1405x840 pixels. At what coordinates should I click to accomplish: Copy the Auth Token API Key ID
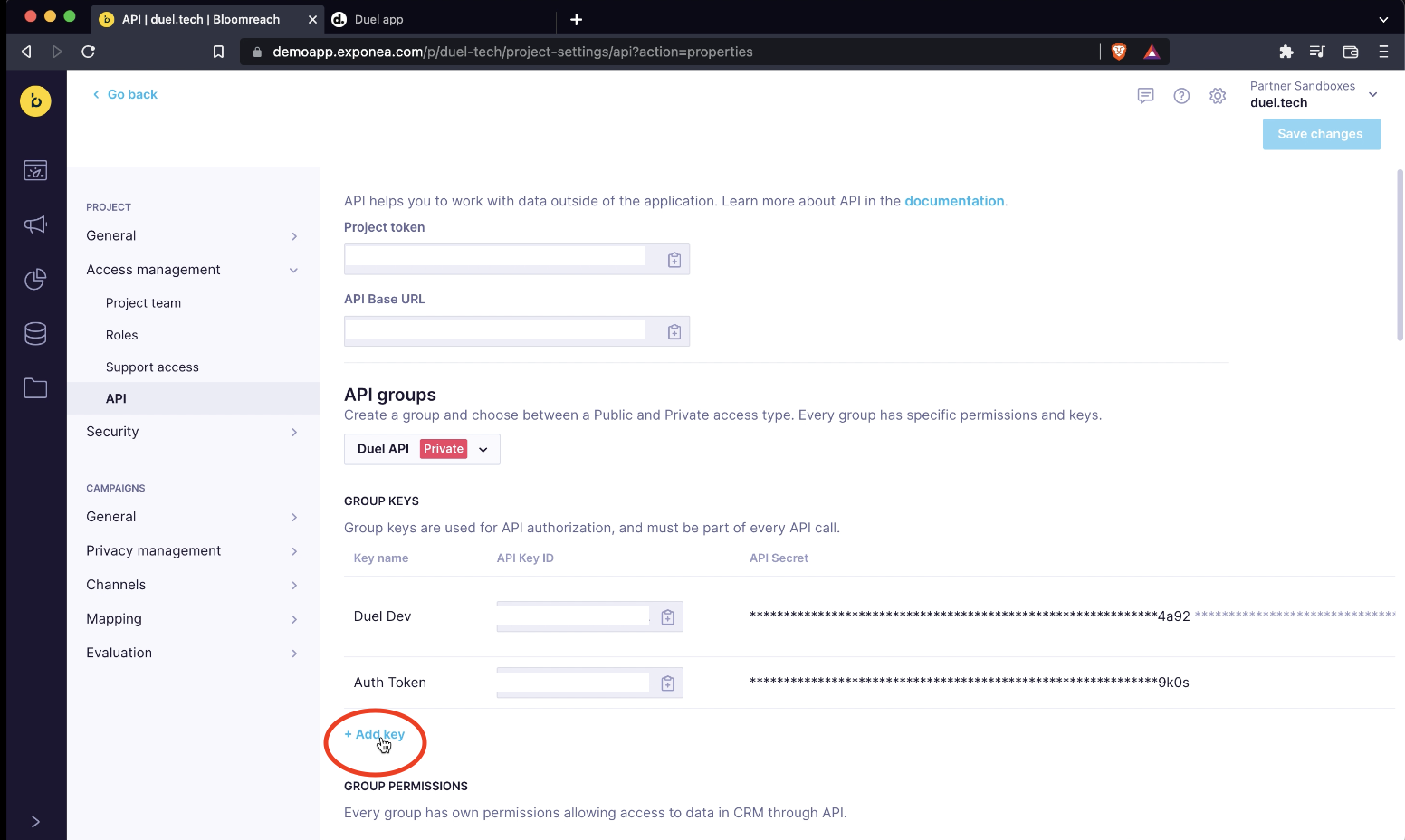pos(667,683)
